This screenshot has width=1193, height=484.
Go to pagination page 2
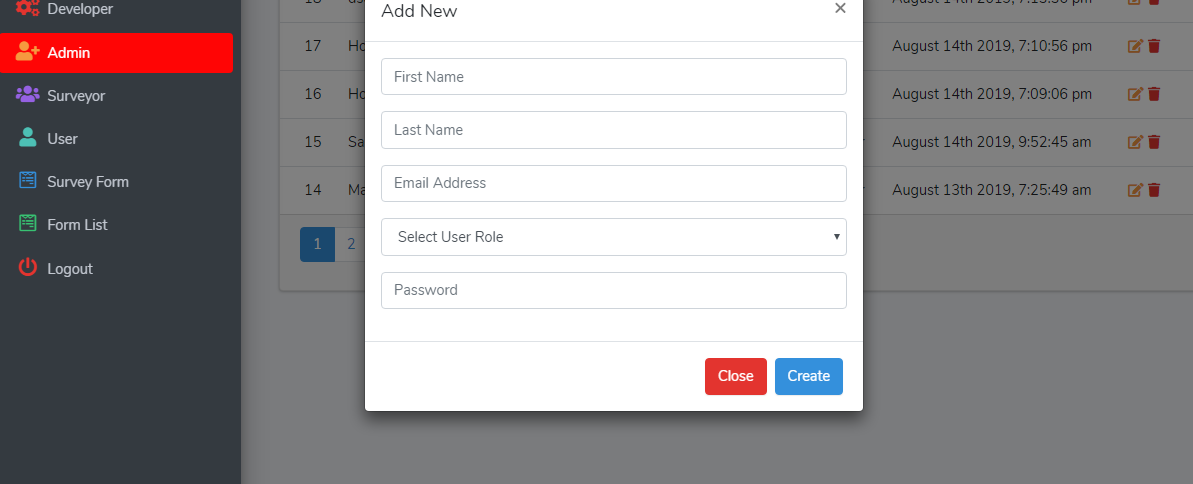351,244
